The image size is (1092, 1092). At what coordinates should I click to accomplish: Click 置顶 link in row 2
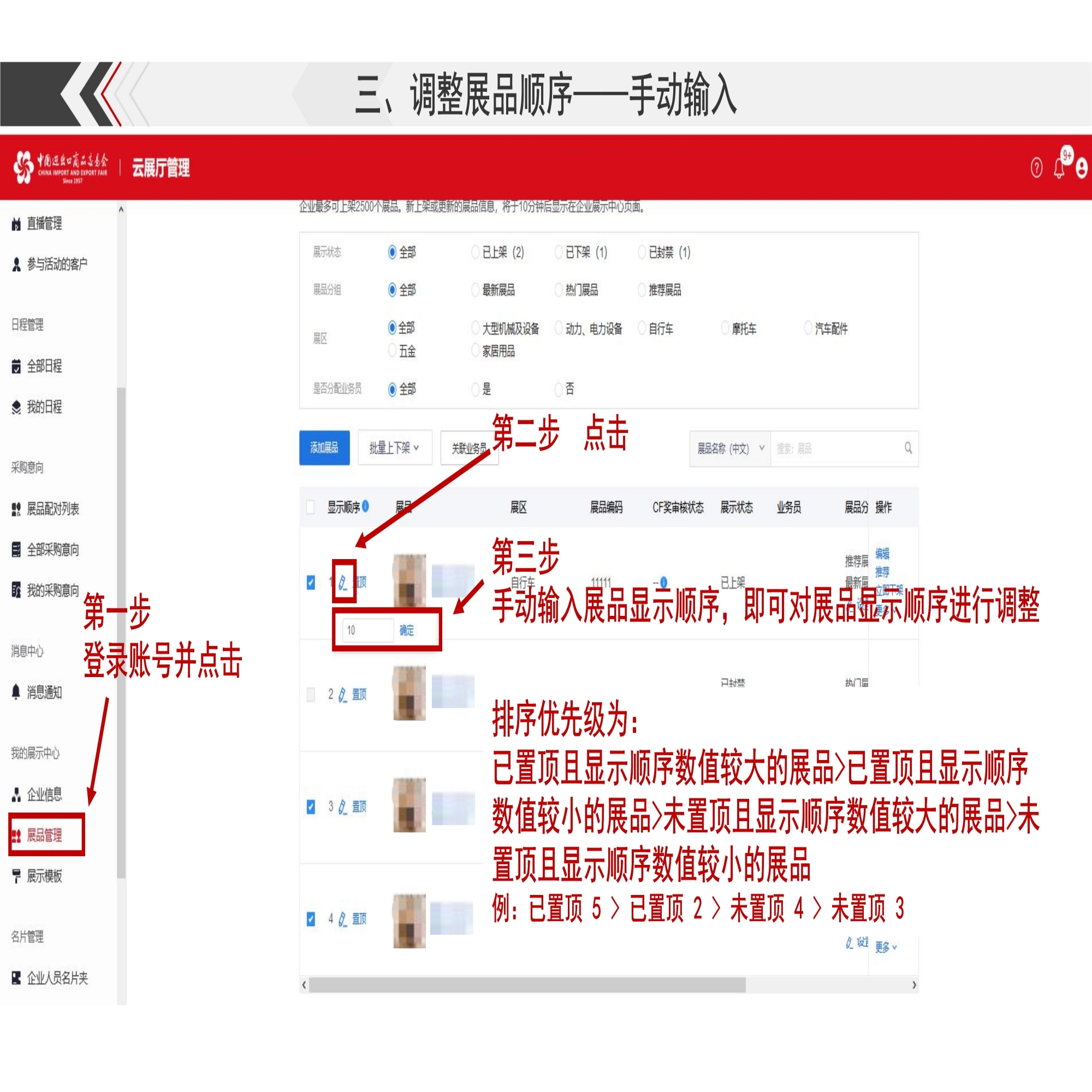359,695
